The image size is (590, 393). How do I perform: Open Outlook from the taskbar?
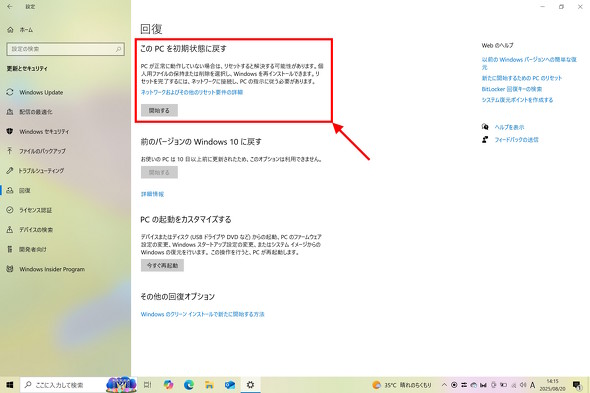tap(230, 385)
